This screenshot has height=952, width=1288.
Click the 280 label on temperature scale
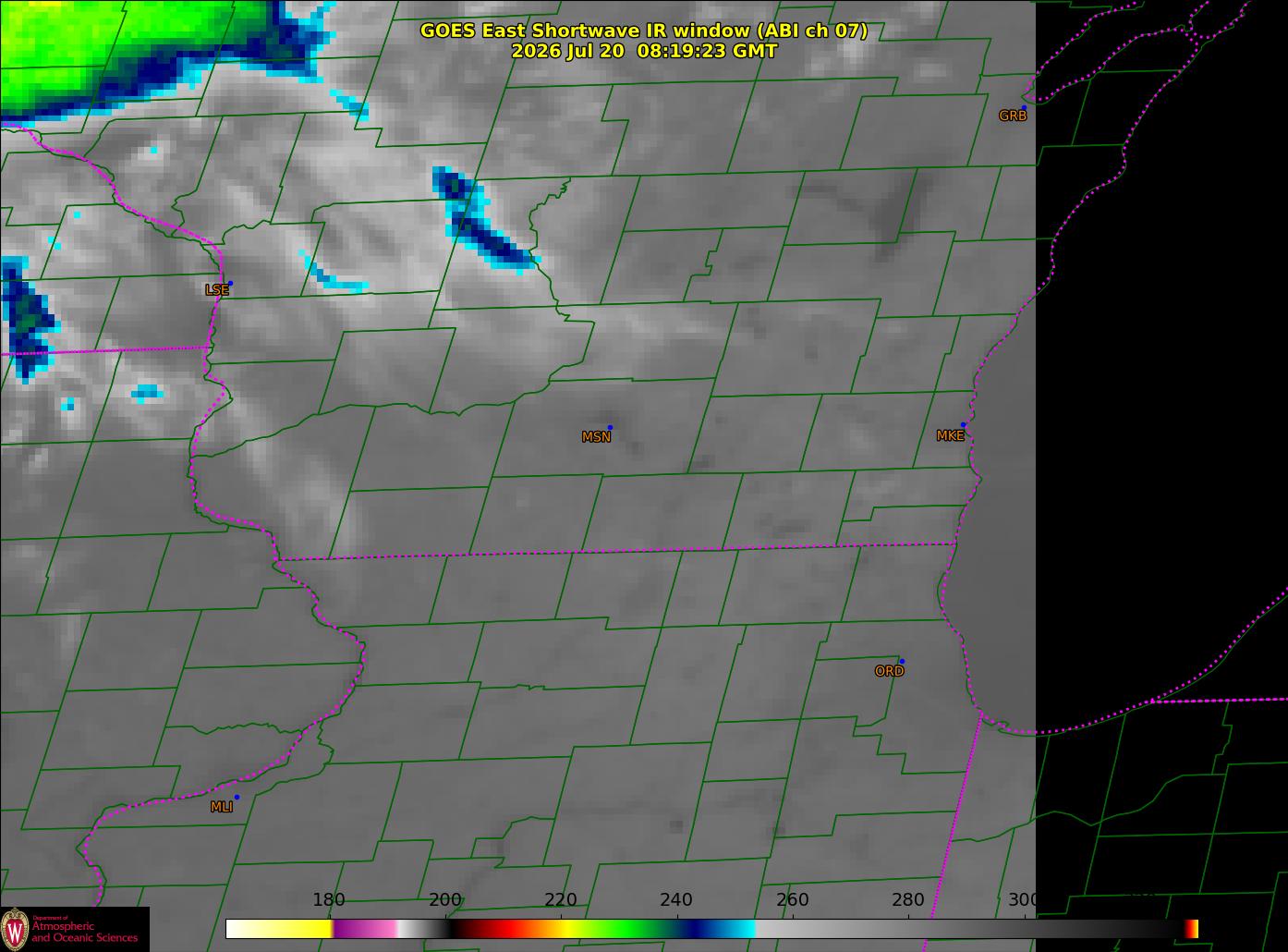tap(908, 900)
